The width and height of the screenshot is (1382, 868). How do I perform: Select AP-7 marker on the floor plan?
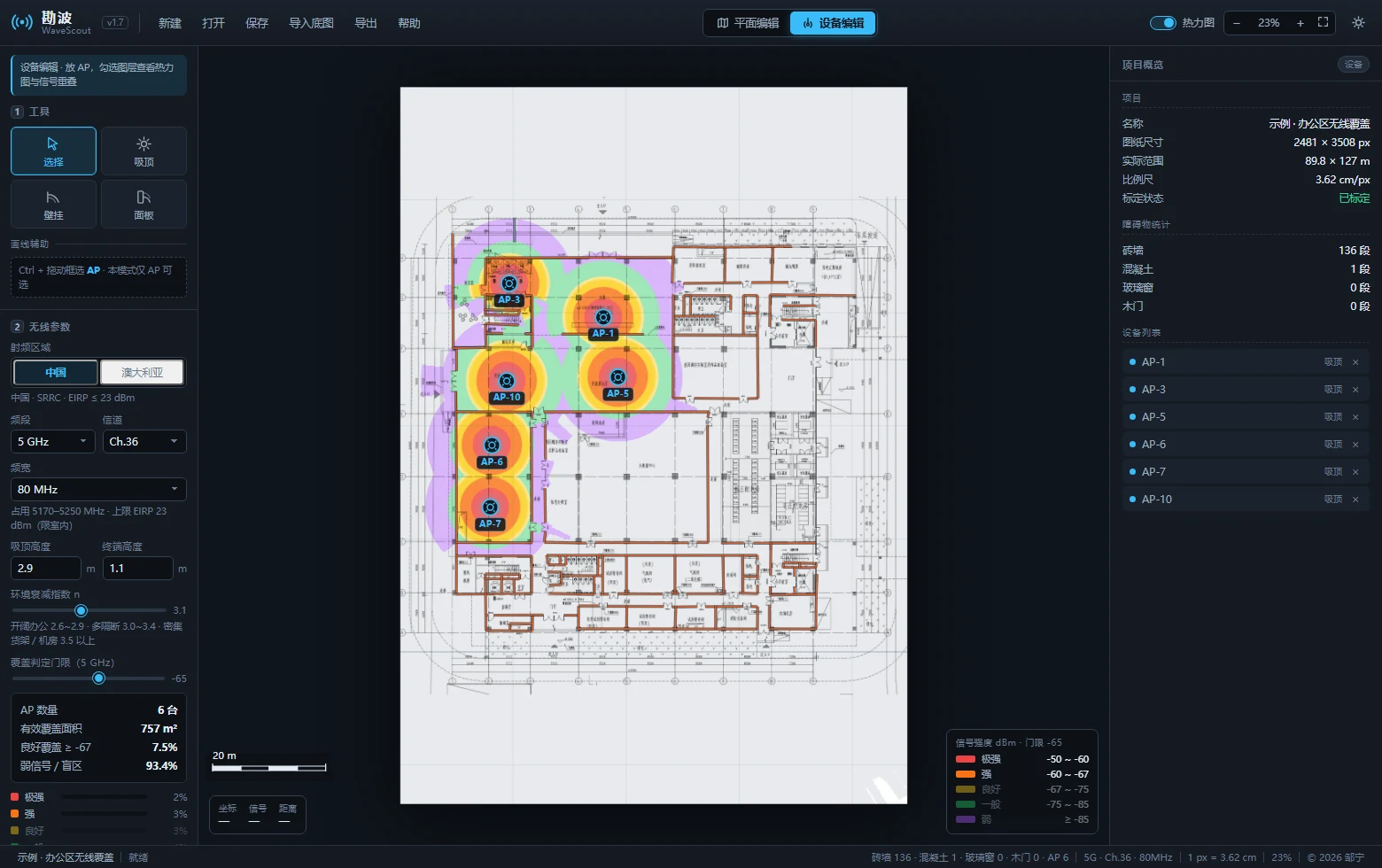click(x=490, y=508)
